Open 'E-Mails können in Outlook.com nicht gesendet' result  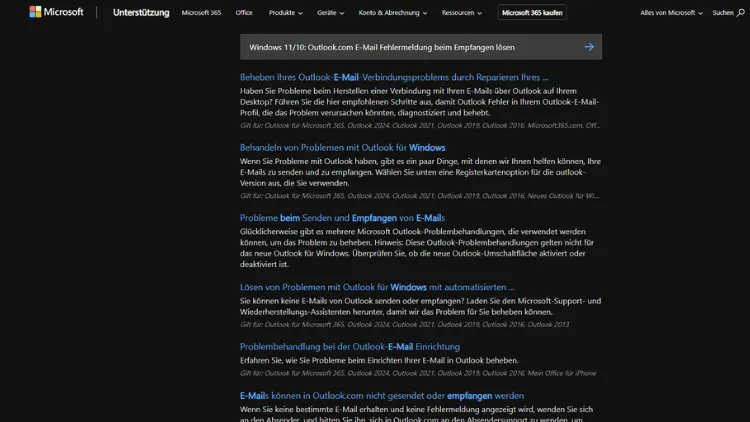click(x=382, y=396)
